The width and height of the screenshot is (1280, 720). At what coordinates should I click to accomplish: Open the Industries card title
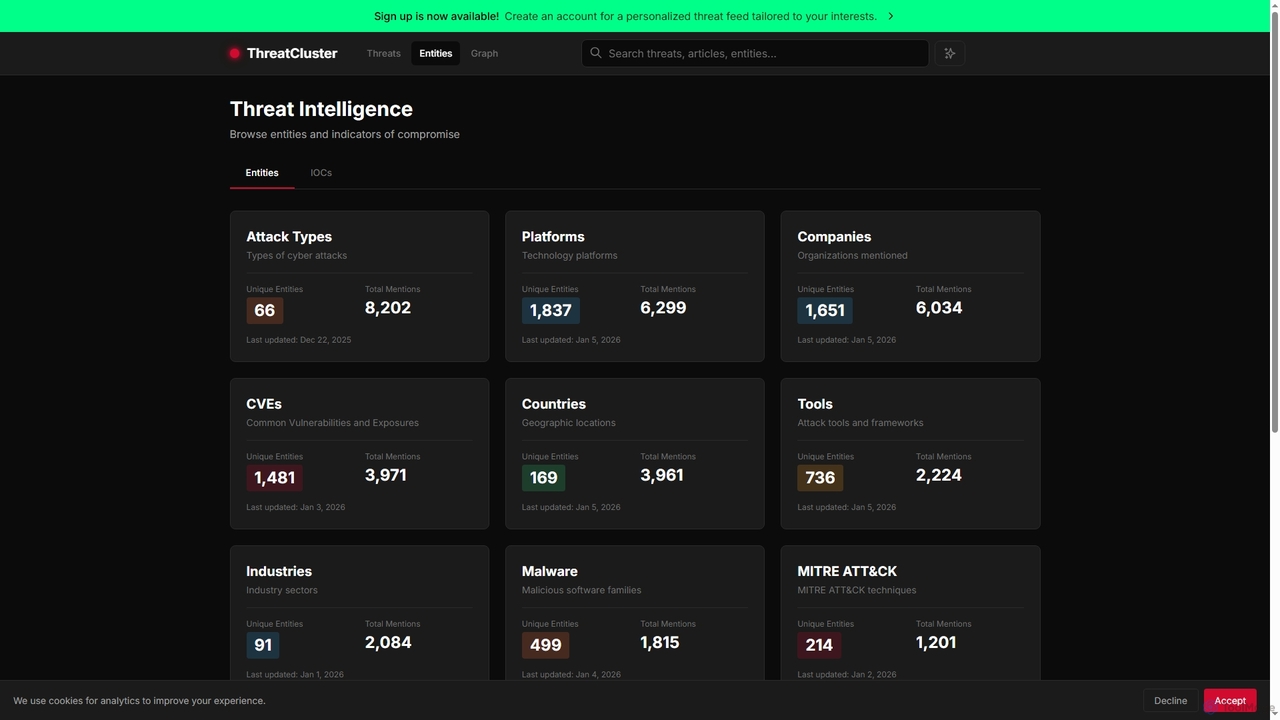point(279,571)
